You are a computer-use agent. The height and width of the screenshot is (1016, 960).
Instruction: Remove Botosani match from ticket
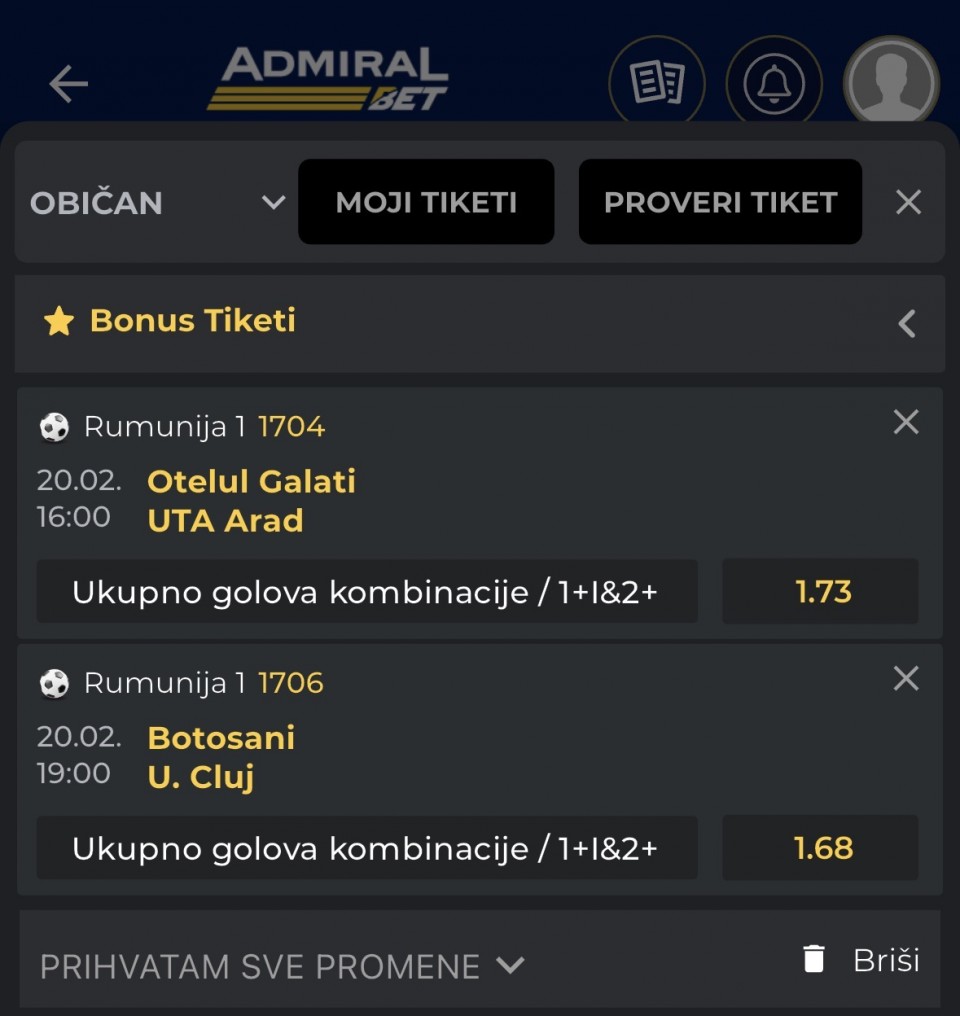(x=905, y=679)
